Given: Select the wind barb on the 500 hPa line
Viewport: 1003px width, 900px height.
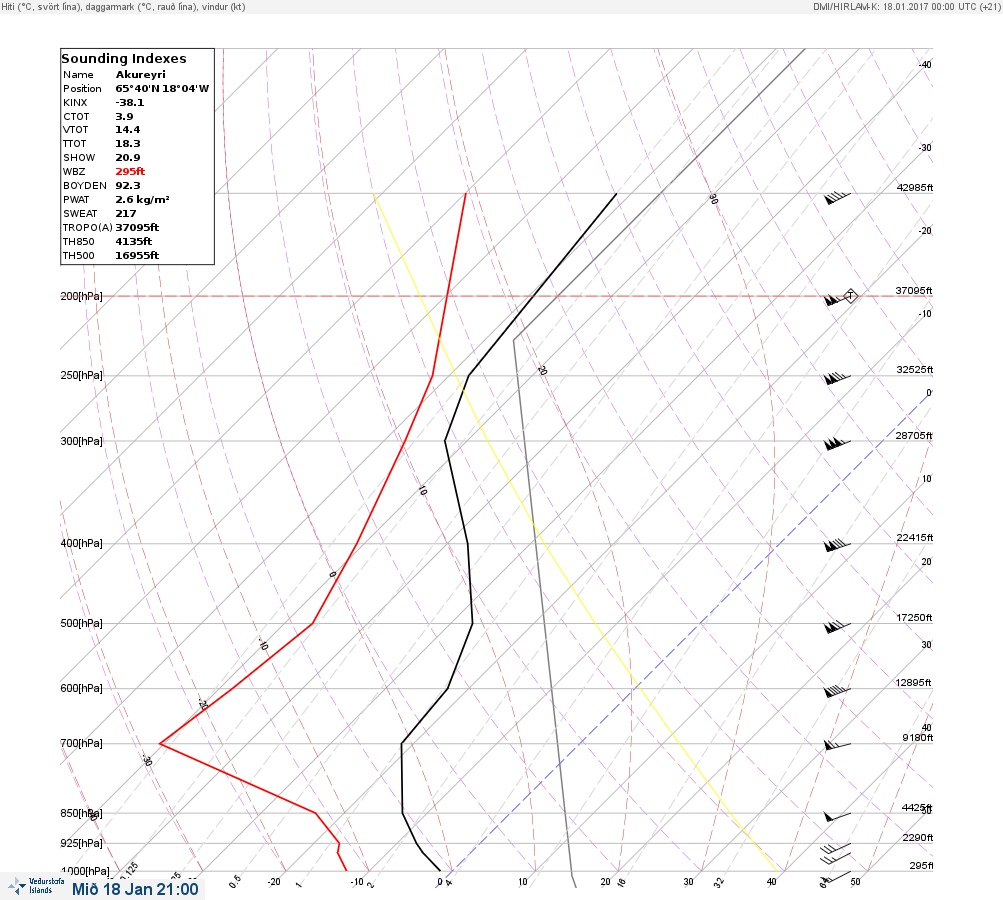Looking at the screenshot, I should click(x=837, y=626).
